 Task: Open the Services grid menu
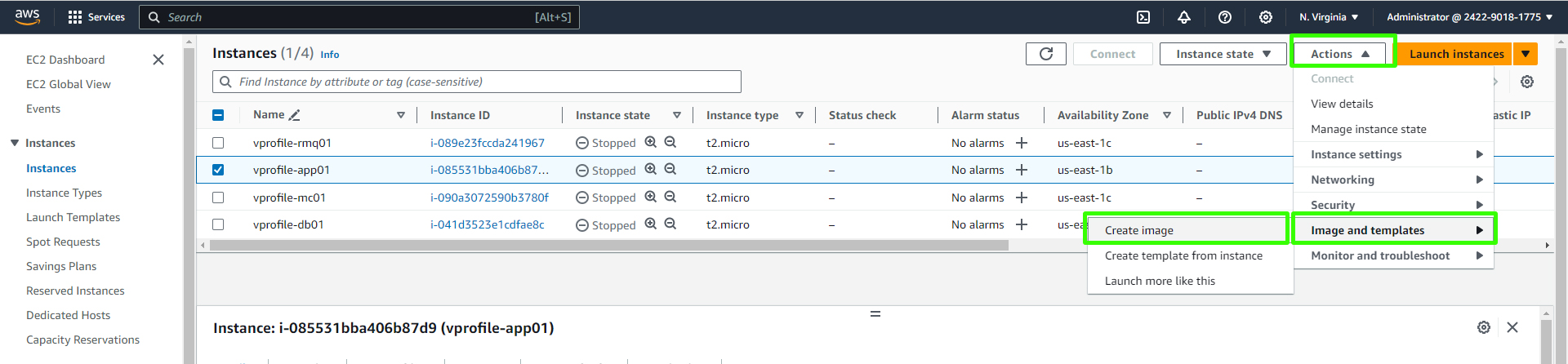(96, 17)
